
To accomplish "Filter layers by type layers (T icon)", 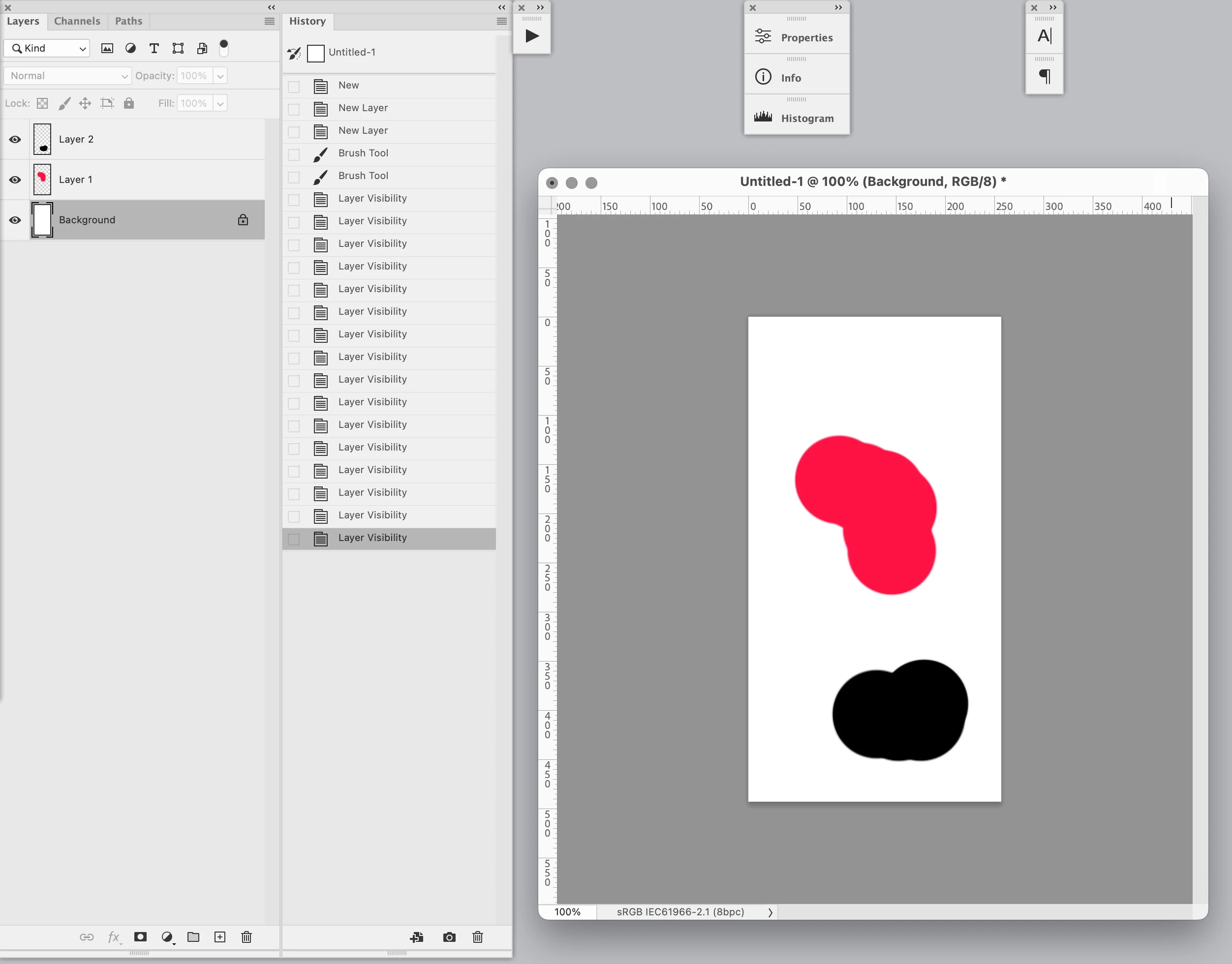I will [154, 49].
